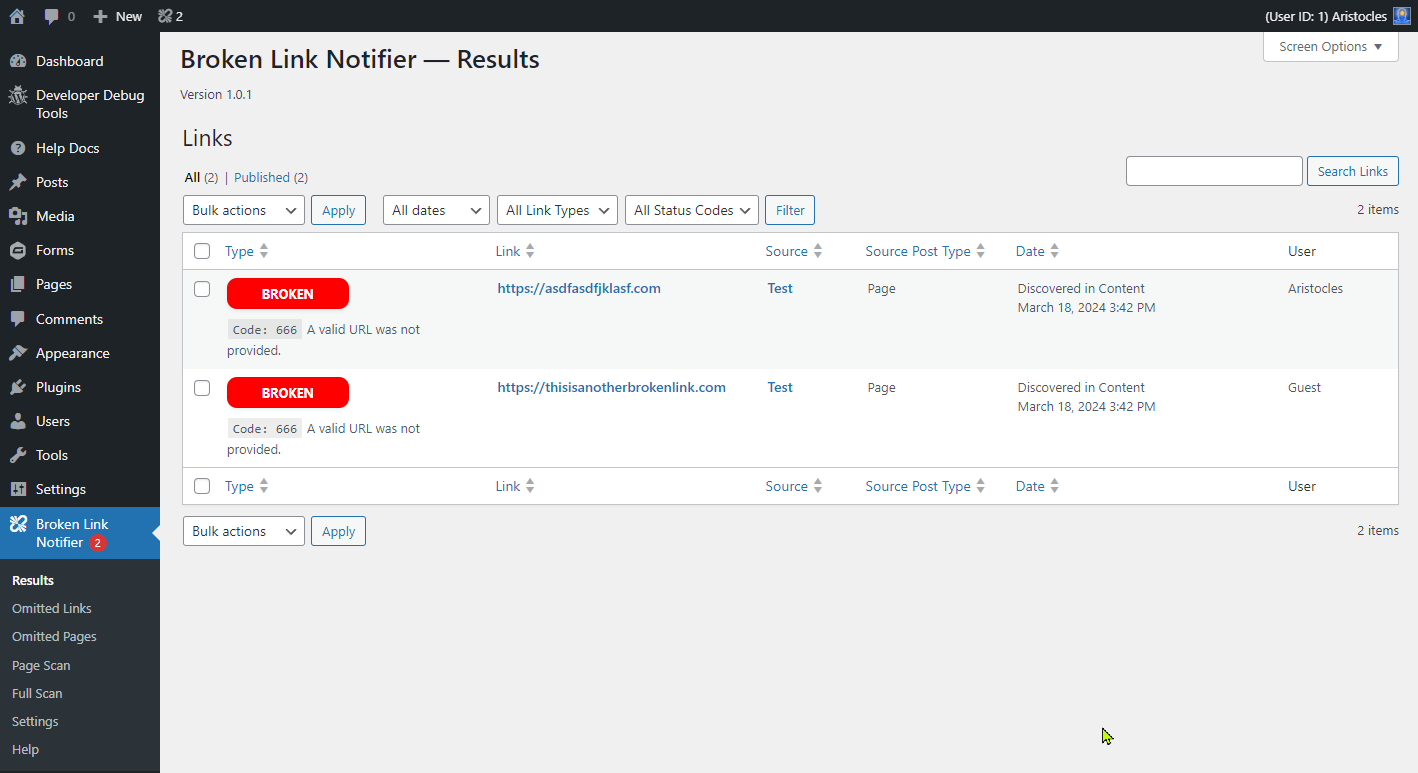Open the All Link Types dropdown
Screen dimensions: 1418x773
(x=557, y=210)
